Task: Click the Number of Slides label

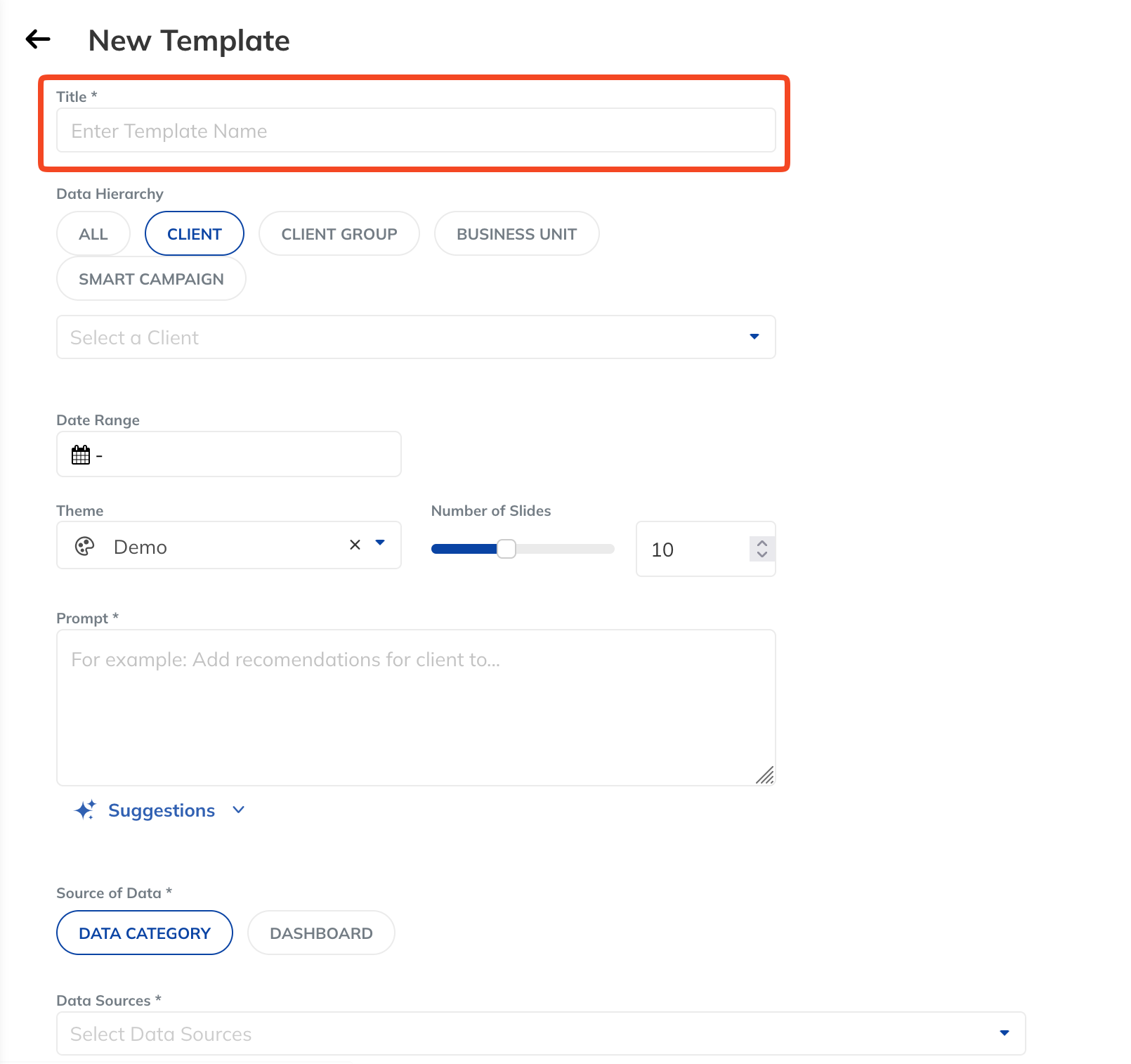Action: 491,510
